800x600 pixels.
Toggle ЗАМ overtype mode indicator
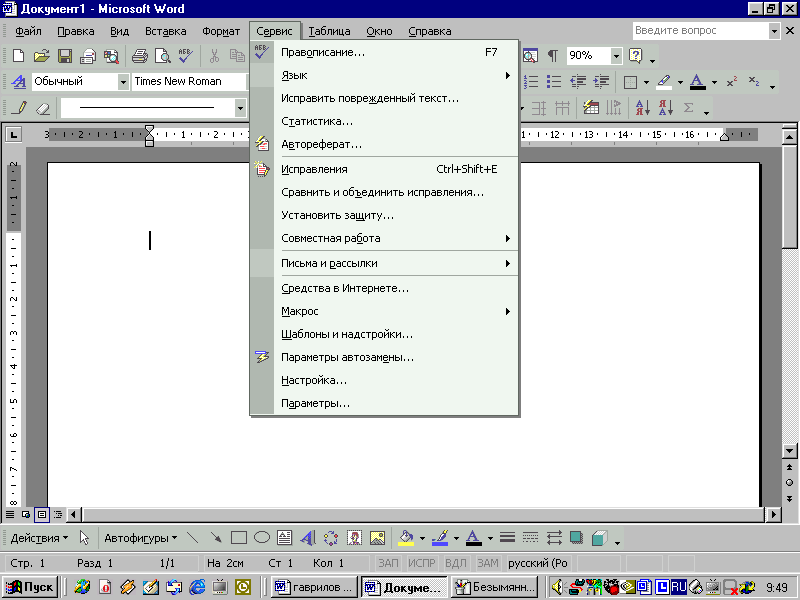[488, 563]
